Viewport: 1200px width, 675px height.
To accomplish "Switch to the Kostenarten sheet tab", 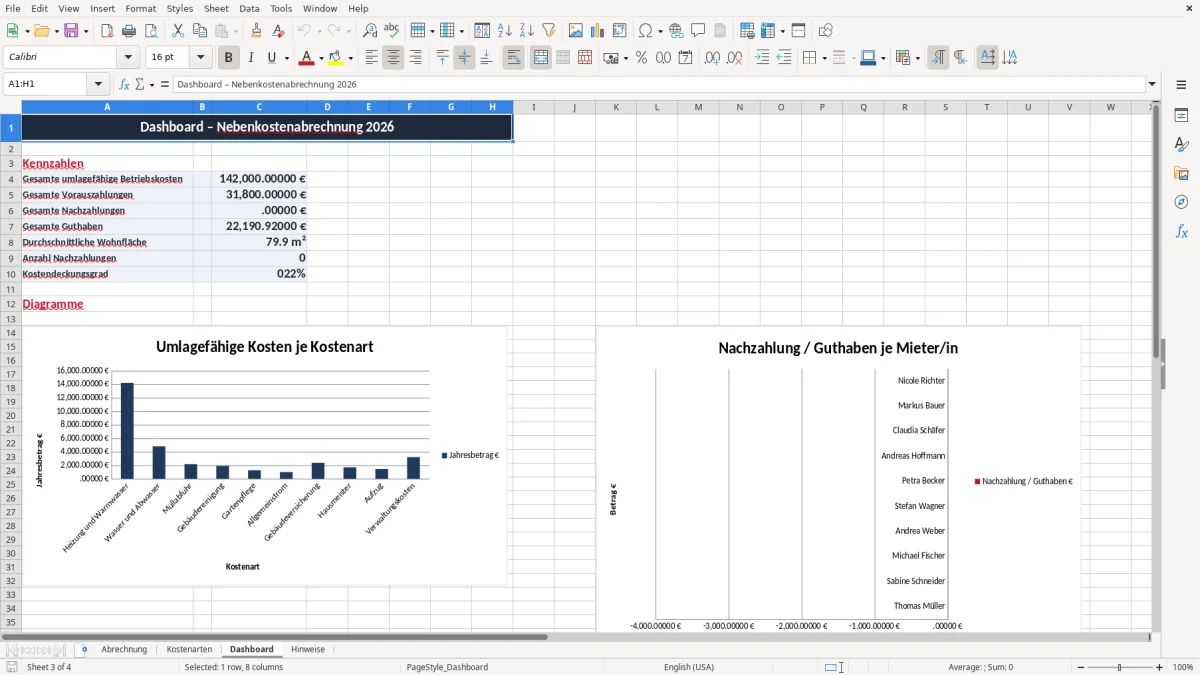I will tap(189, 649).
